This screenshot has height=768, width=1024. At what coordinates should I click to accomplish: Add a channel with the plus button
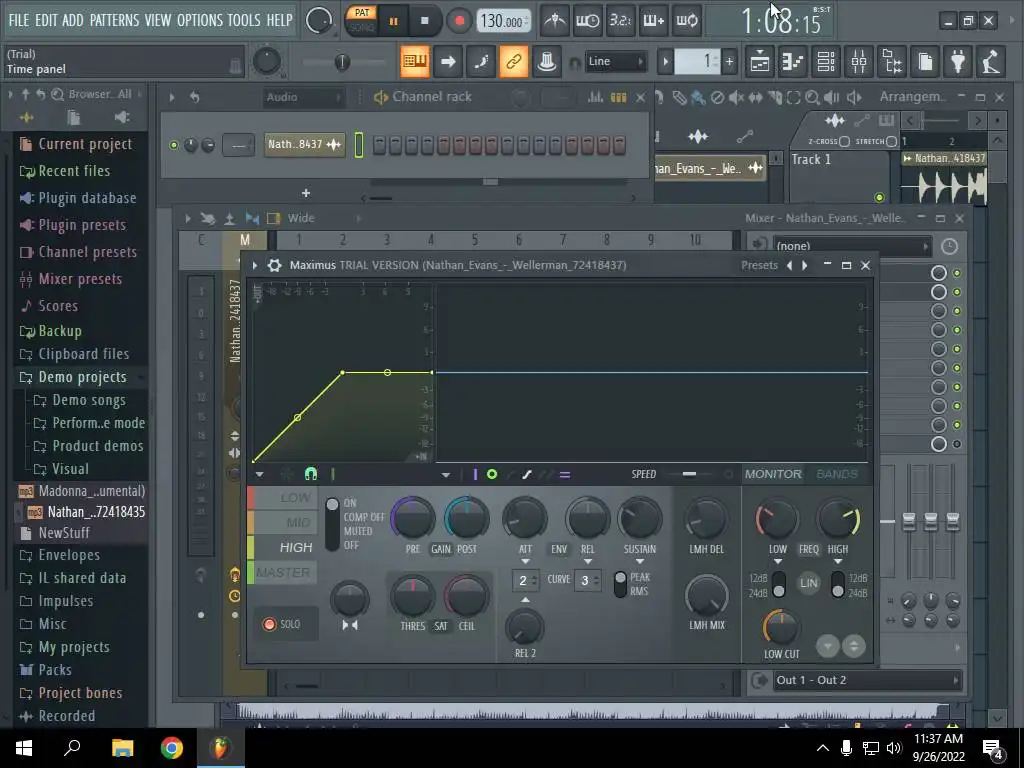click(x=306, y=193)
